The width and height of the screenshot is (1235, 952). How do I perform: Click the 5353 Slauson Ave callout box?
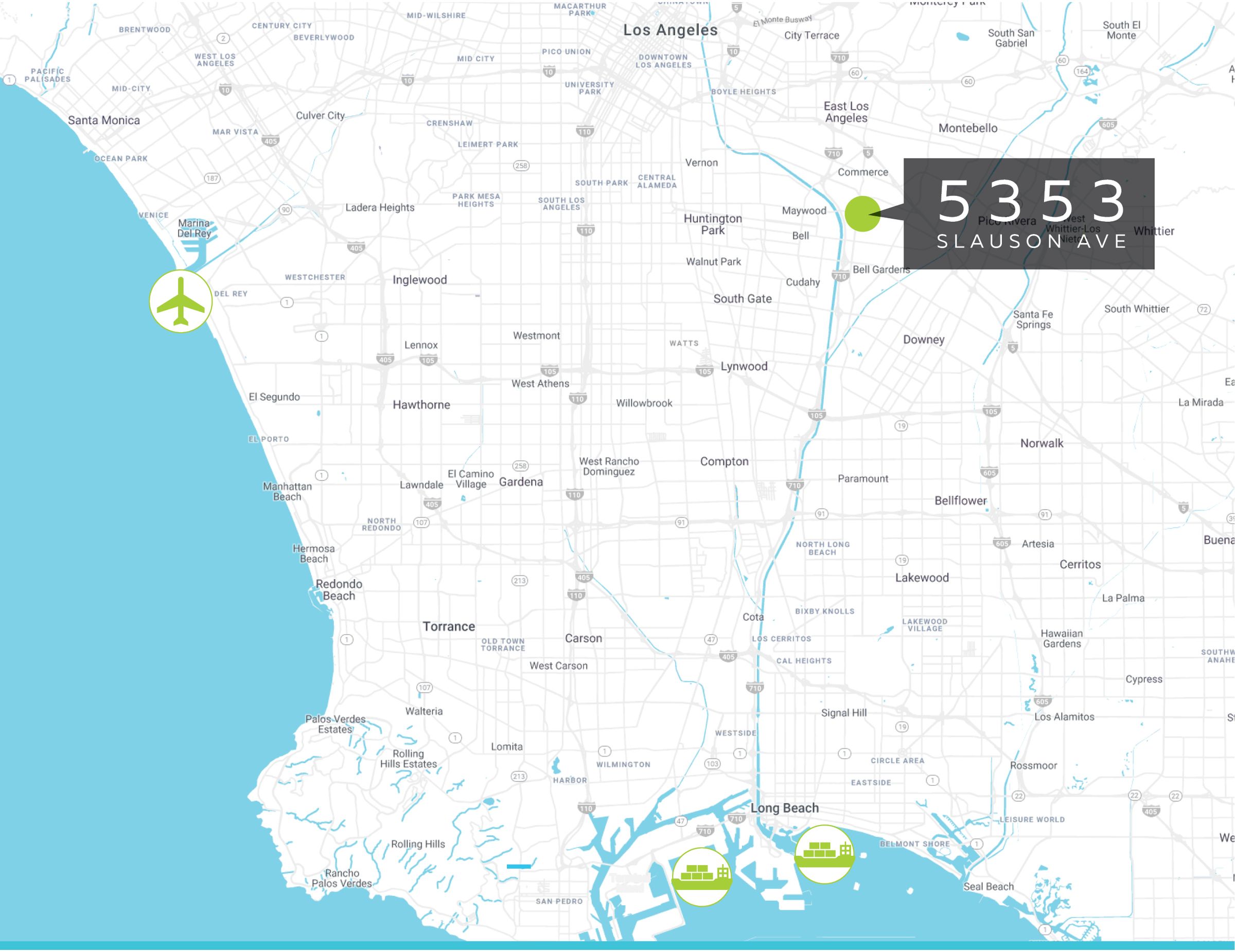(x=1029, y=213)
